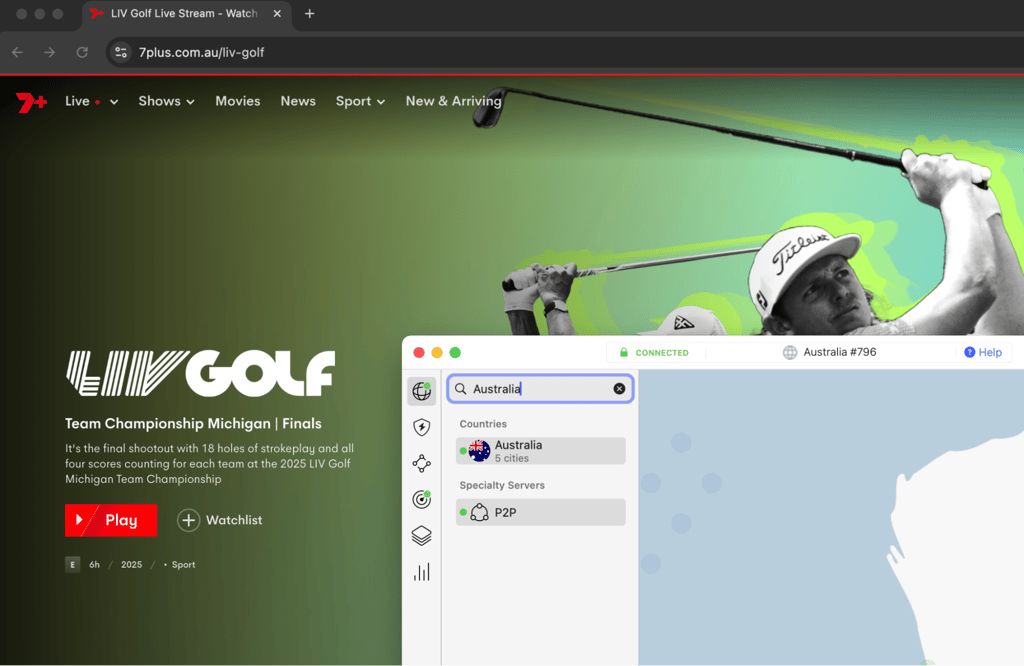This screenshot has width=1024, height=666.
Task: Reload the 7plus page
Action: 82,52
